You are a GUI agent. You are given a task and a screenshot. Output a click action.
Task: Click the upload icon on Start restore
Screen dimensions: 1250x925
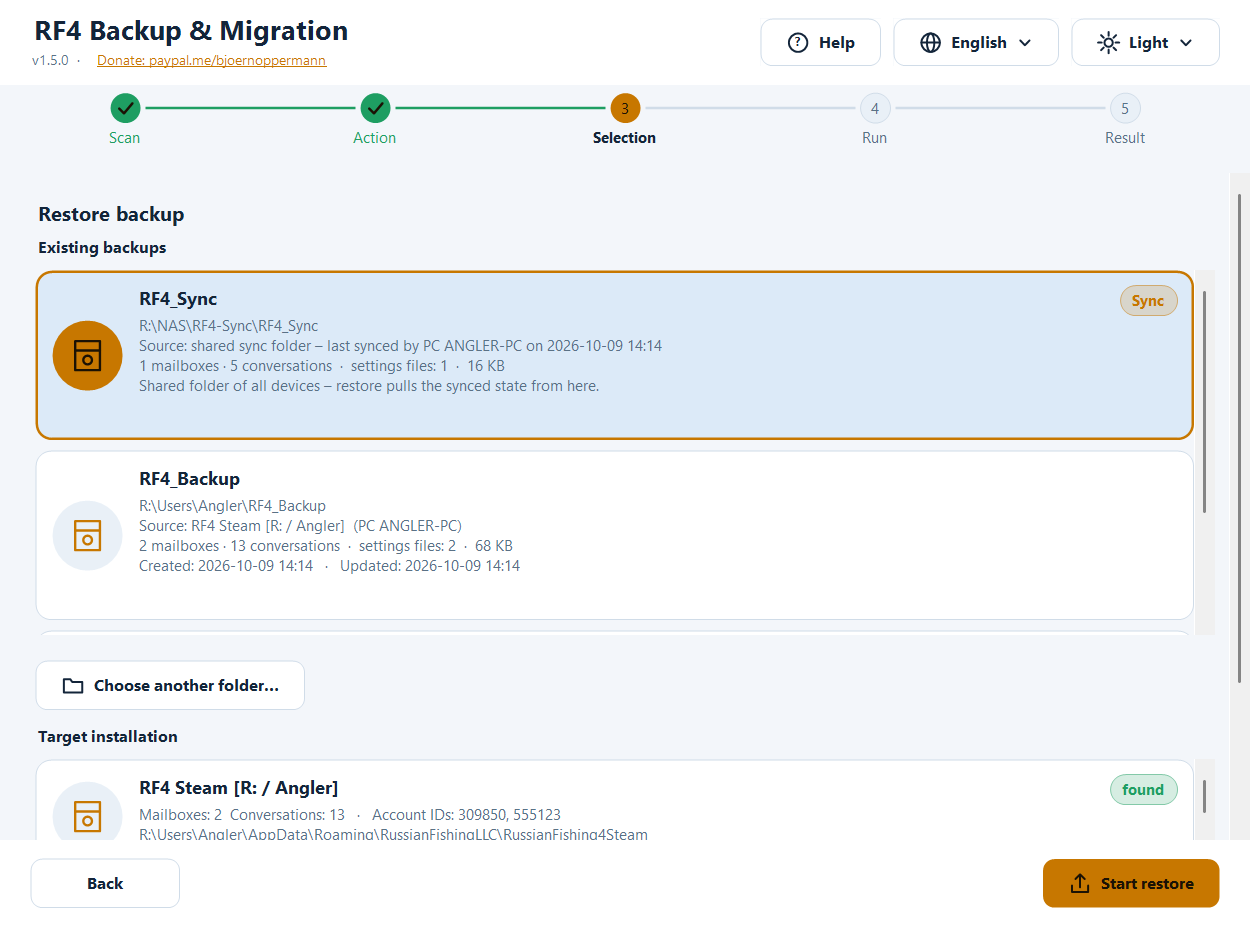pos(1080,884)
